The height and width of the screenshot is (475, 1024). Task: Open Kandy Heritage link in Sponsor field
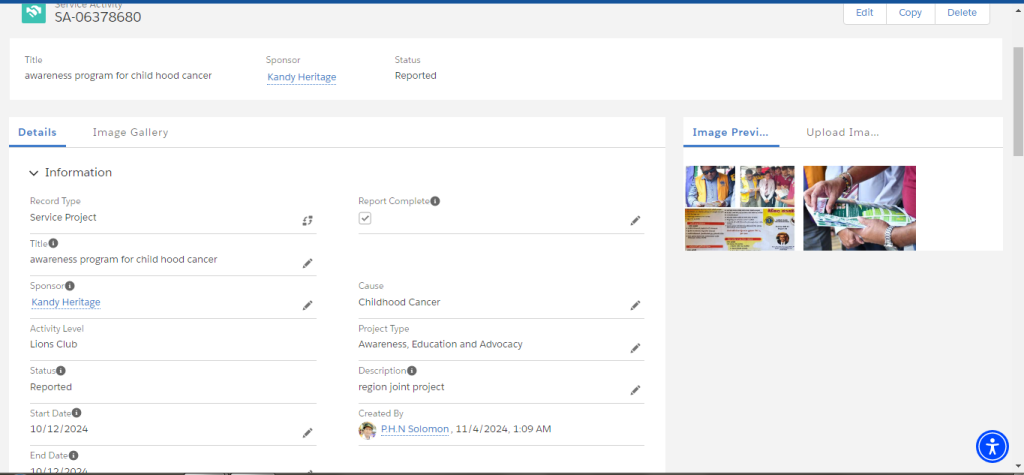tap(66, 303)
